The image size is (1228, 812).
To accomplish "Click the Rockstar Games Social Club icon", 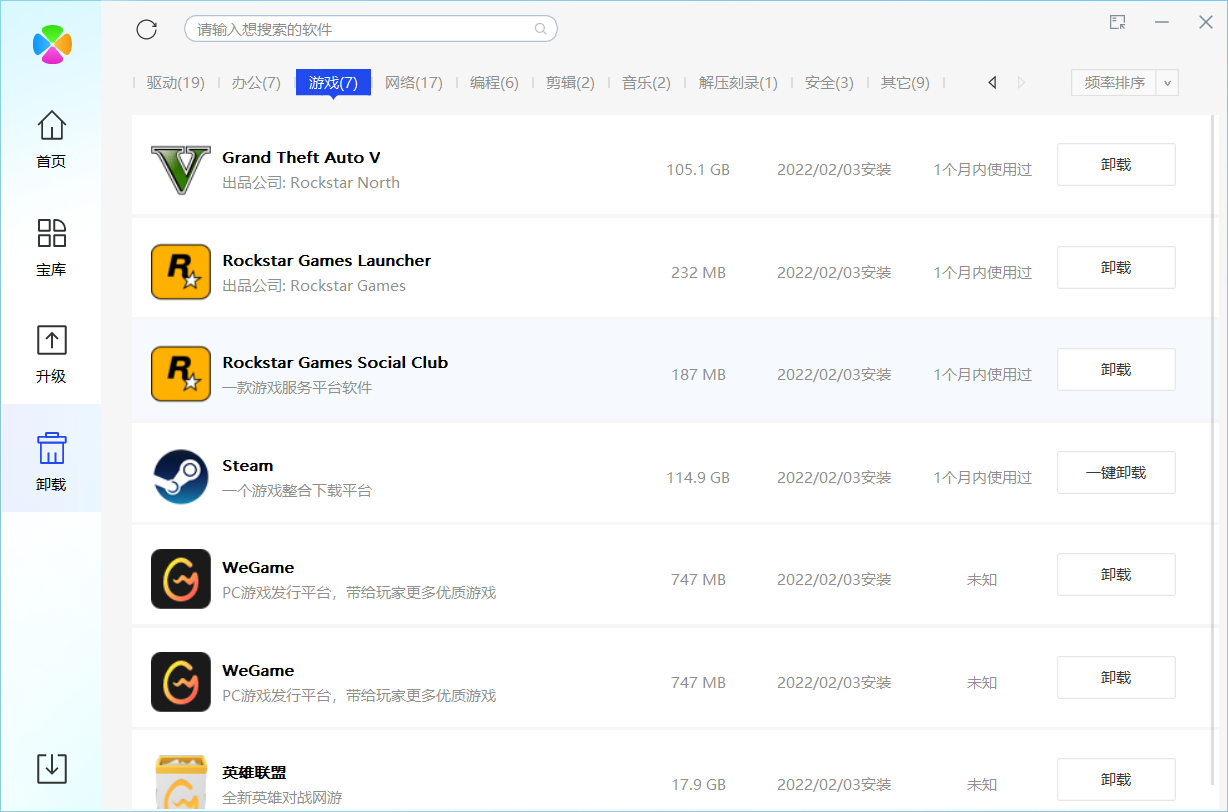I will coord(181,374).
